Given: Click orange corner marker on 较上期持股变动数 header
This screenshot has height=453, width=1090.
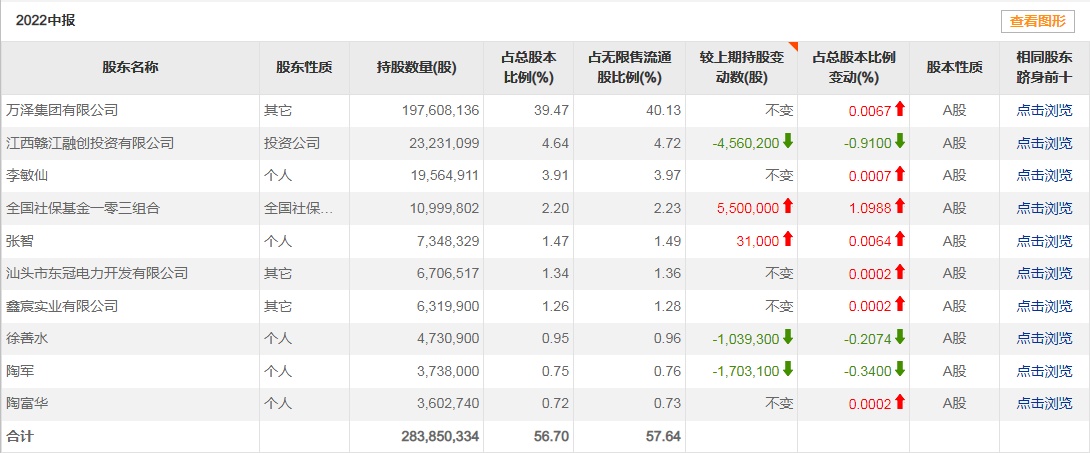Looking at the screenshot, I should [793, 46].
